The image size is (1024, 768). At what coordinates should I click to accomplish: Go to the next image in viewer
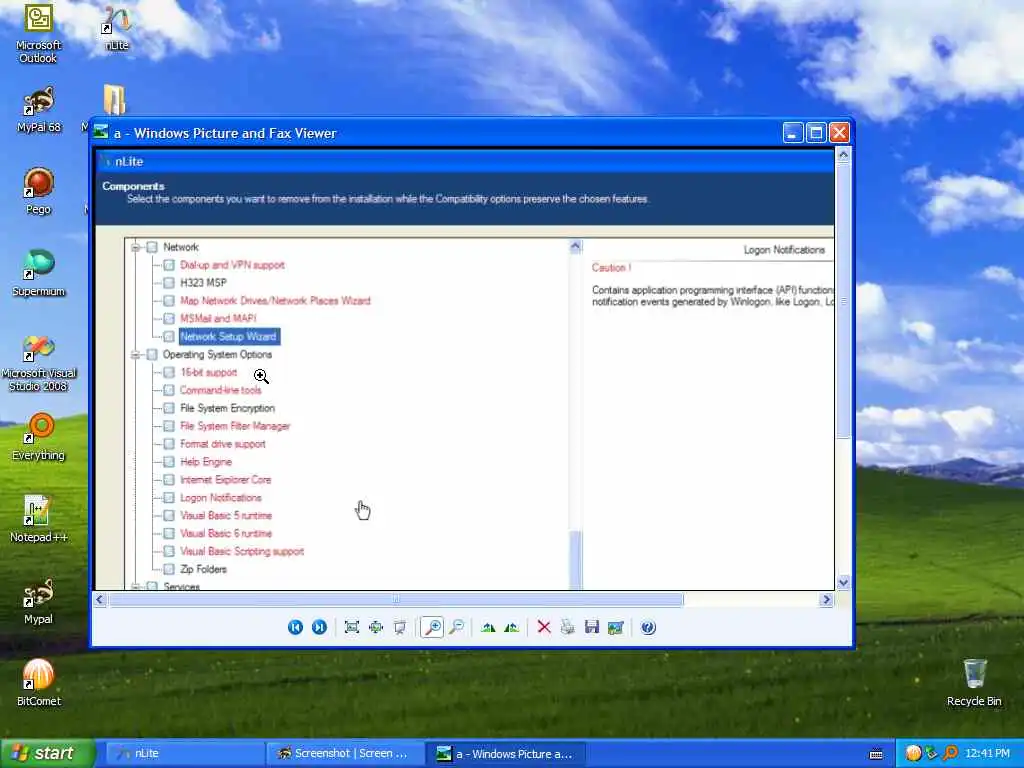(319, 628)
